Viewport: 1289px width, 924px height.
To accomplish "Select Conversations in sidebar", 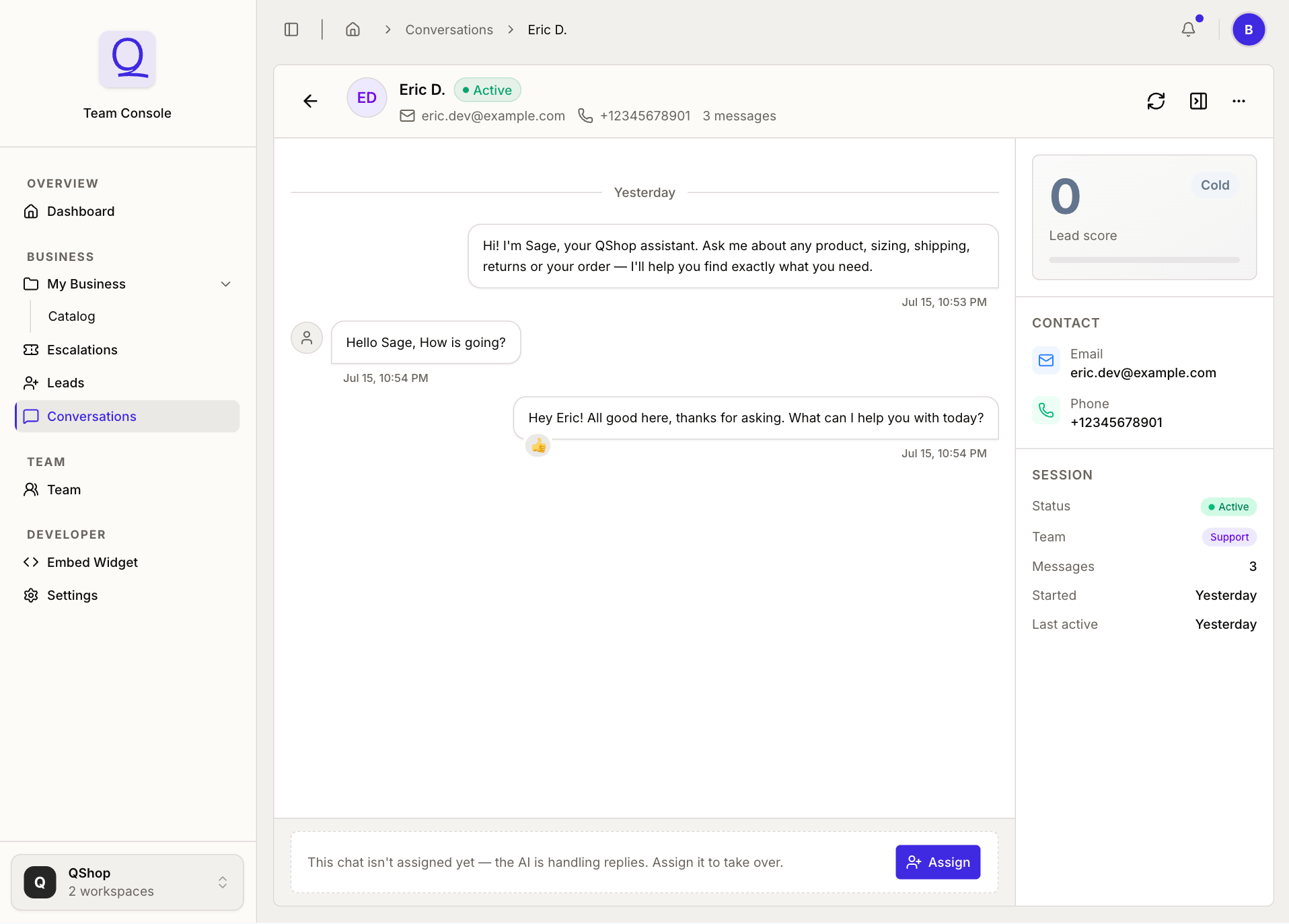I will pos(127,416).
